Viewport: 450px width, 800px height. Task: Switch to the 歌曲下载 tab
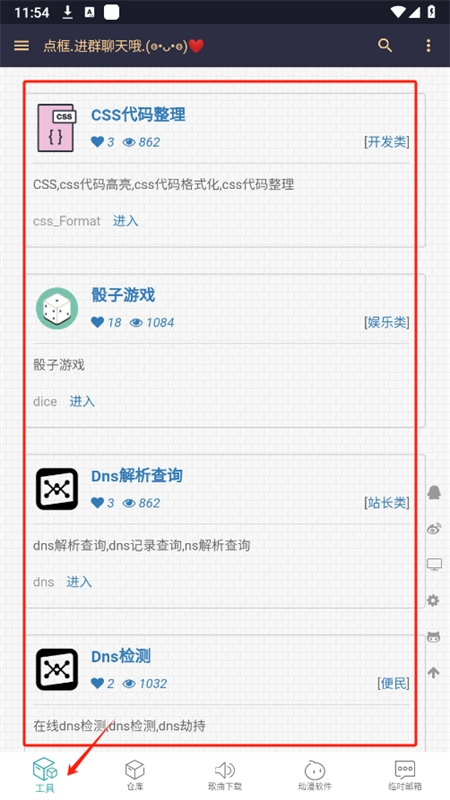225,774
